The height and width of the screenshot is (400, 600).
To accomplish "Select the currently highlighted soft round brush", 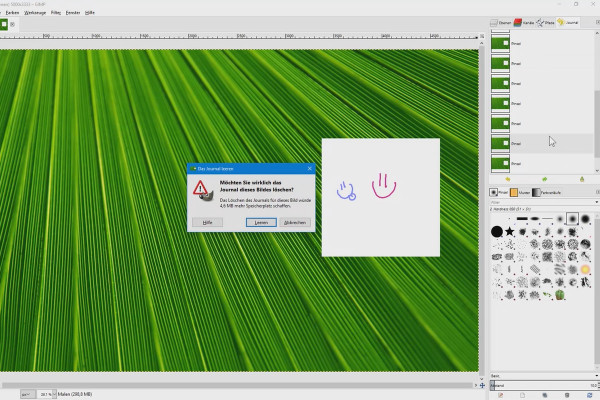I will (x=572, y=219).
